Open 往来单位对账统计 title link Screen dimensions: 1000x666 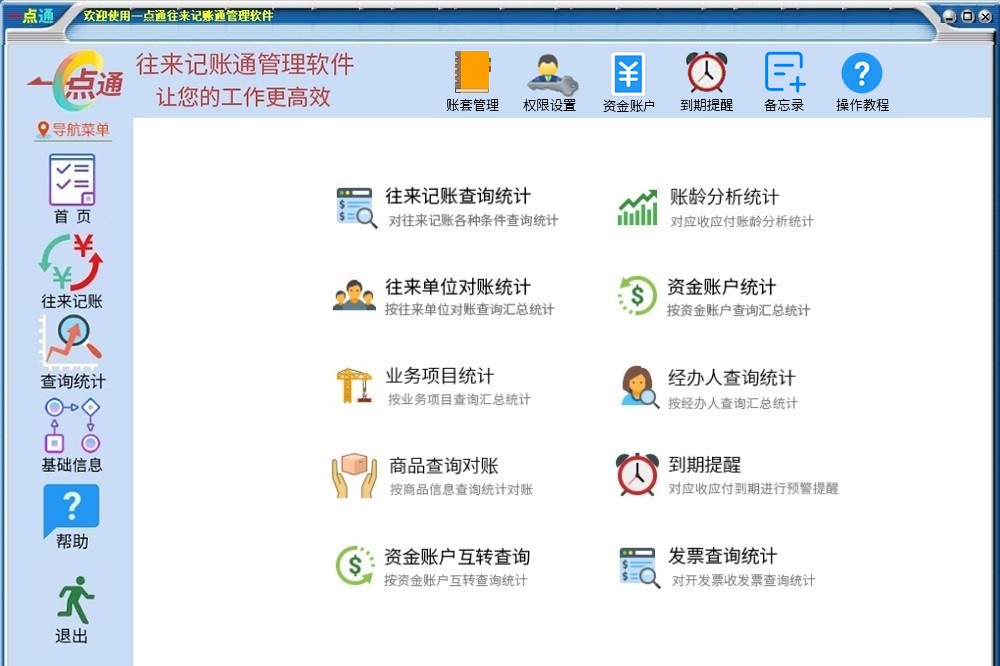coord(457,286)
